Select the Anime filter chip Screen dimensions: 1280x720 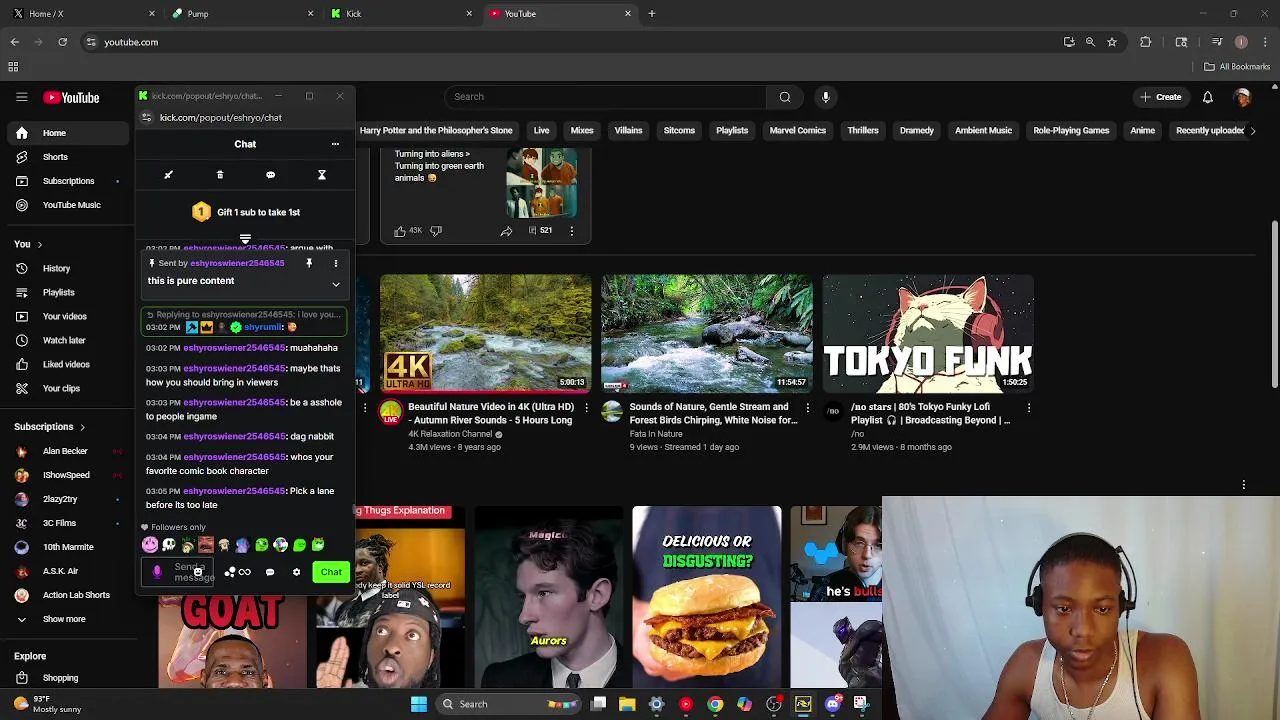(x=1142, y=131)
